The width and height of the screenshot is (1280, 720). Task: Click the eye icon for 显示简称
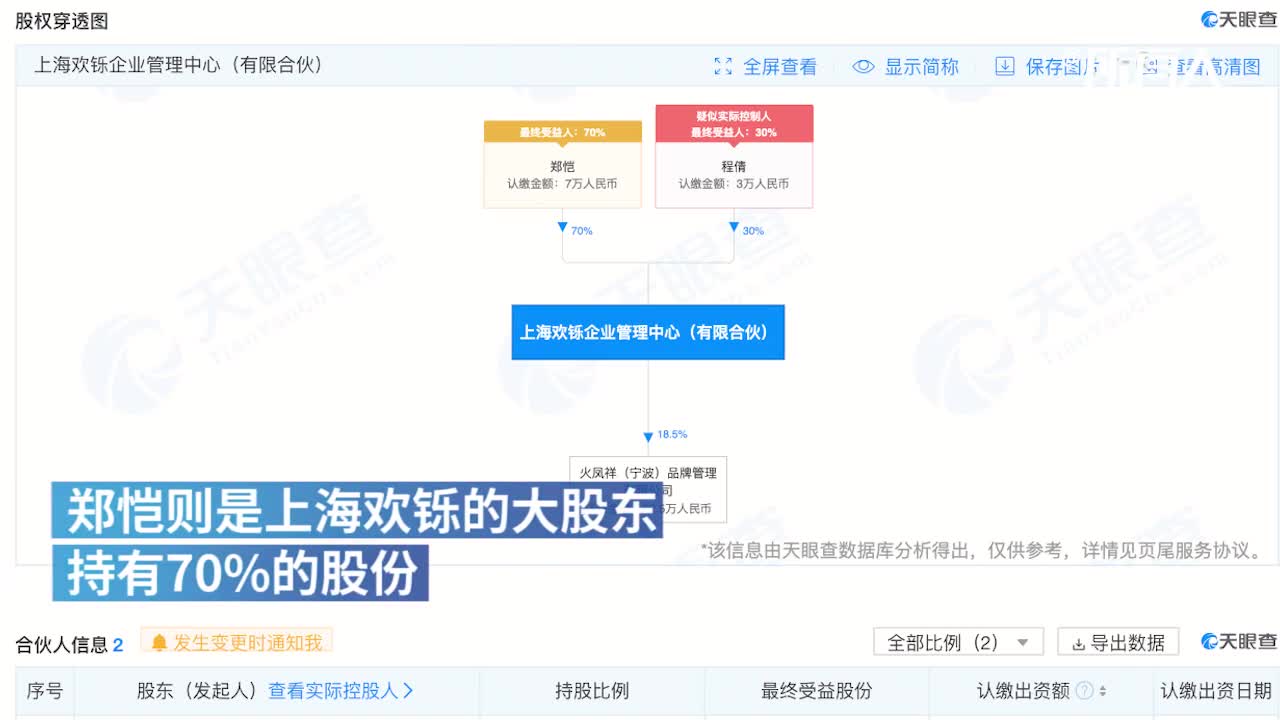[x=863, y=67]
